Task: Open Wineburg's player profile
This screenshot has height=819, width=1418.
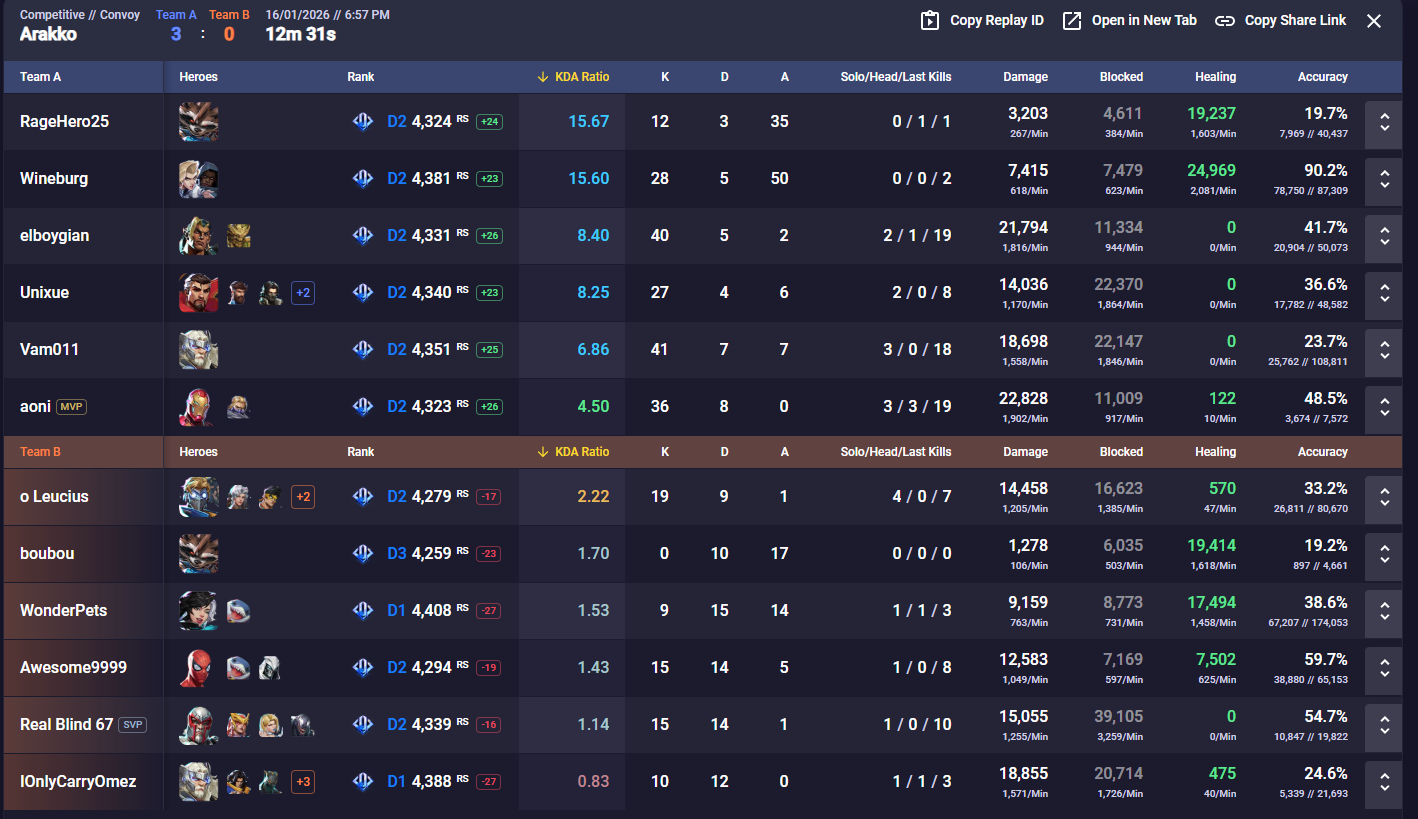Action: tap(54, 179)
